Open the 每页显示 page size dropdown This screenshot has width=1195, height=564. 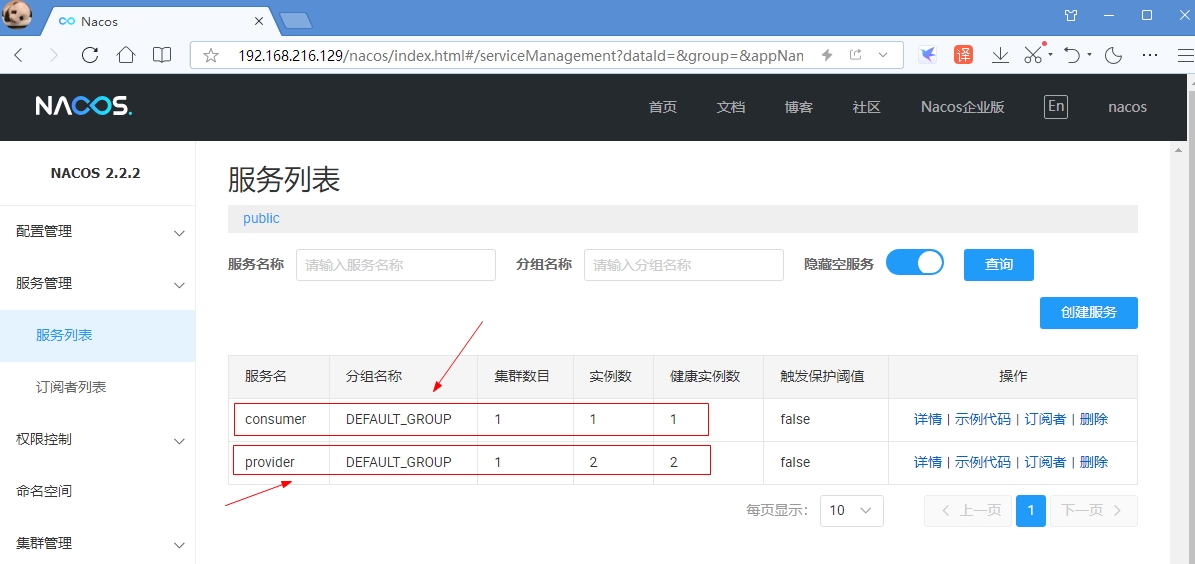tap(851, 511)
